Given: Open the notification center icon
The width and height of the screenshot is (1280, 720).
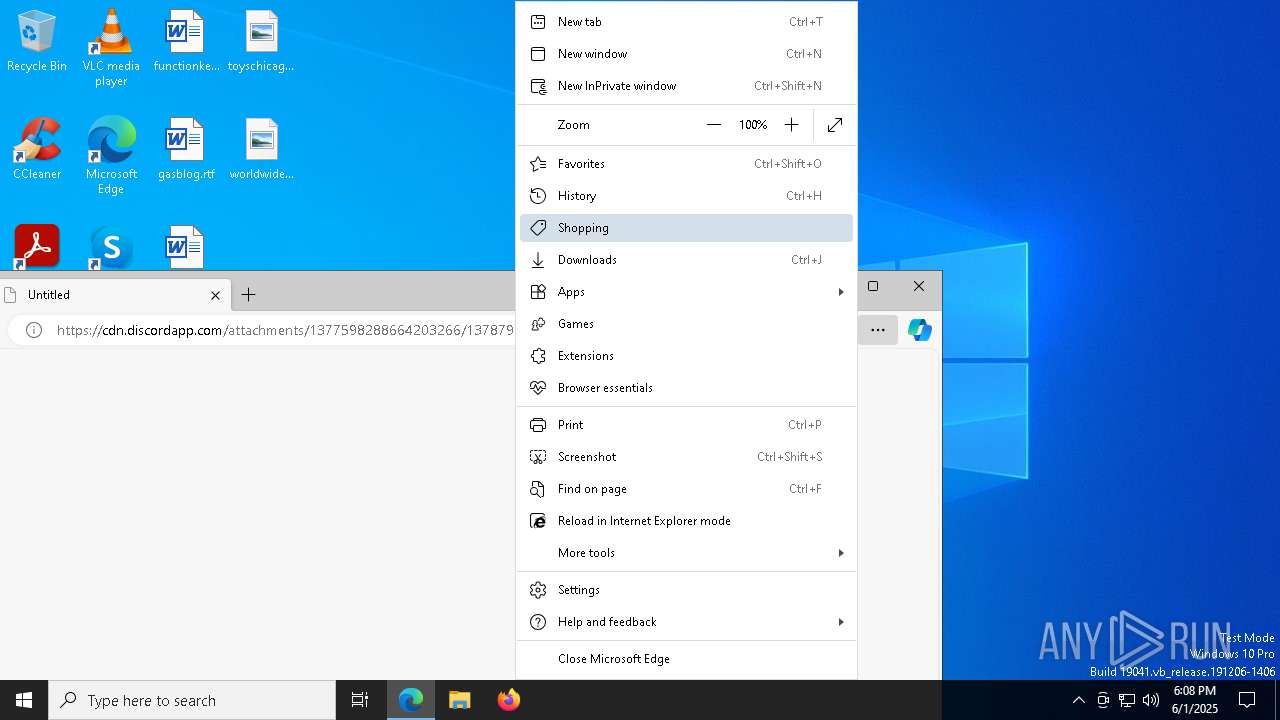Looking at the screenshot, I should click(x=1247, y=700).
